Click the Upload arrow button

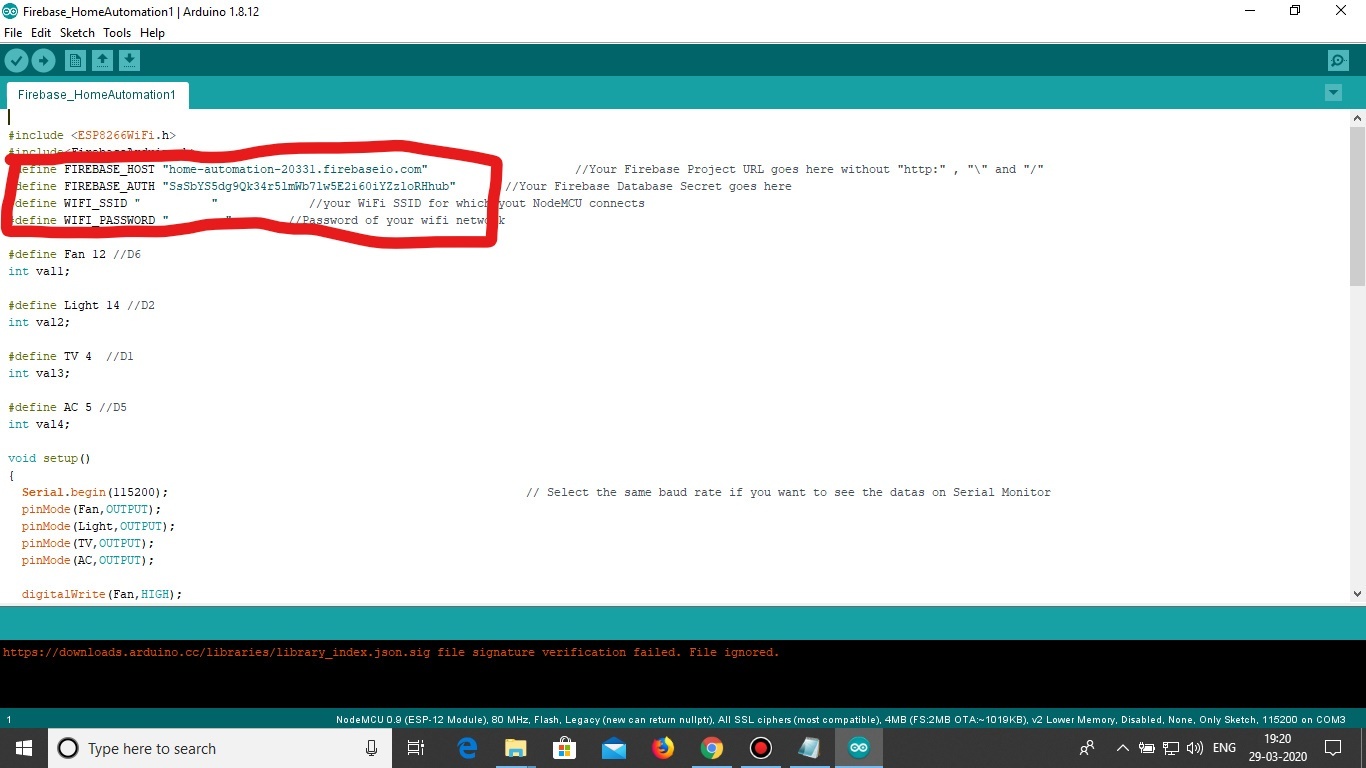[43, 61]
